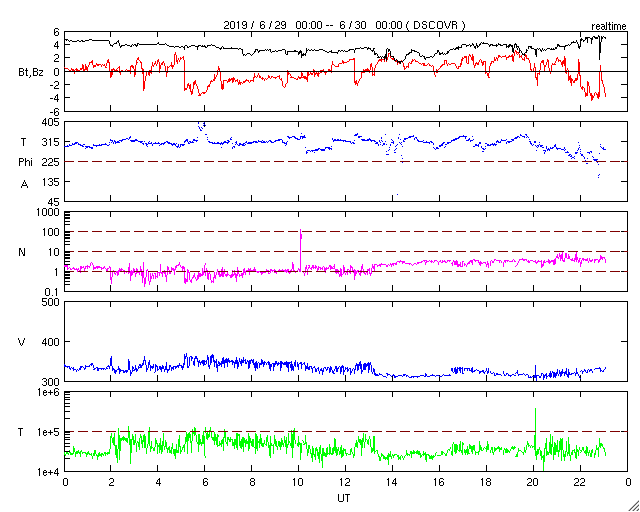Click the '225' Phi tick label
Viewport: 640px width, 512px height.
pos(52,162)
